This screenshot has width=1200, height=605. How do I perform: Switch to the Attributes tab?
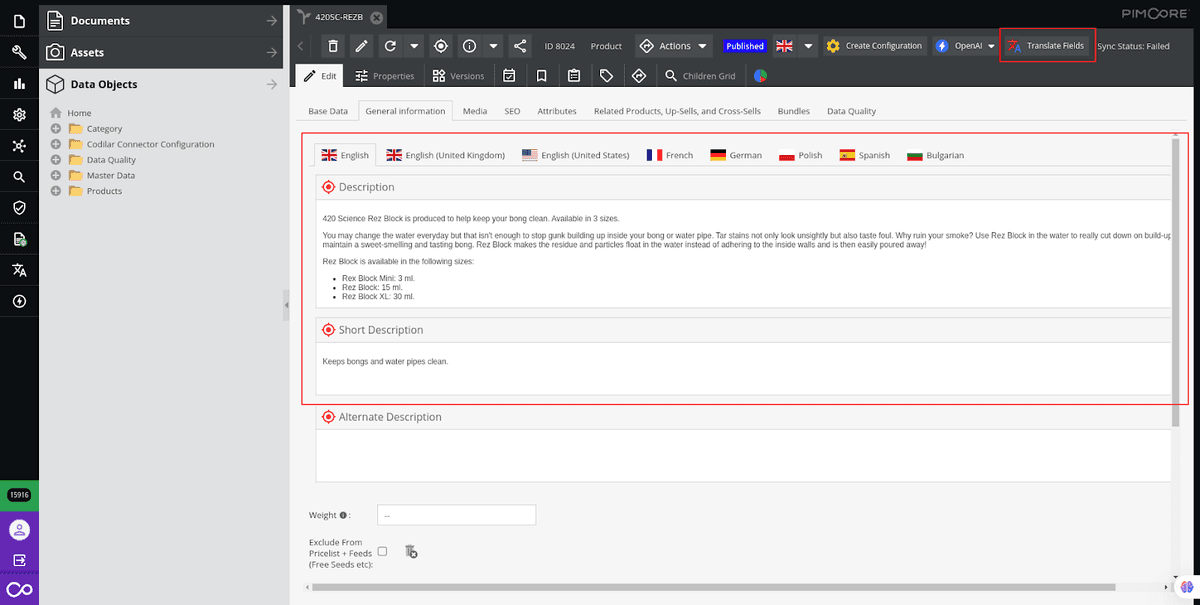557,111
